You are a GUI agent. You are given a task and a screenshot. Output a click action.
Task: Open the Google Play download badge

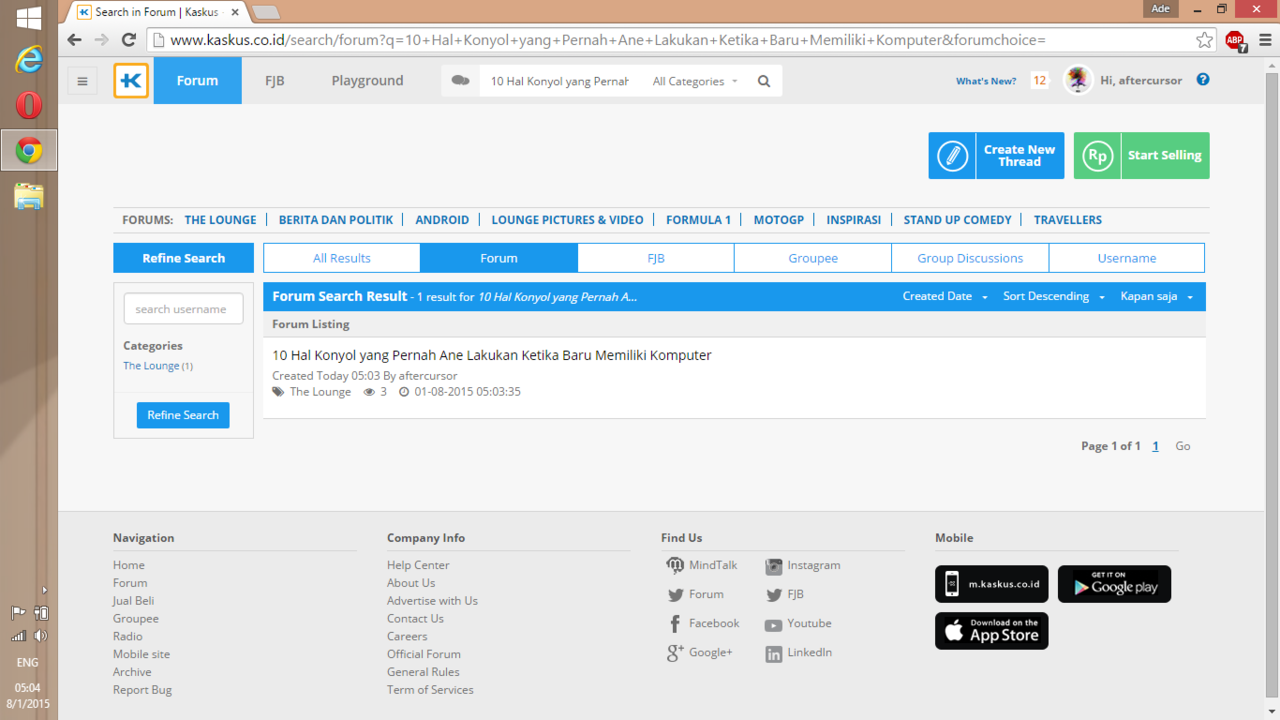tap(1114, 584)
